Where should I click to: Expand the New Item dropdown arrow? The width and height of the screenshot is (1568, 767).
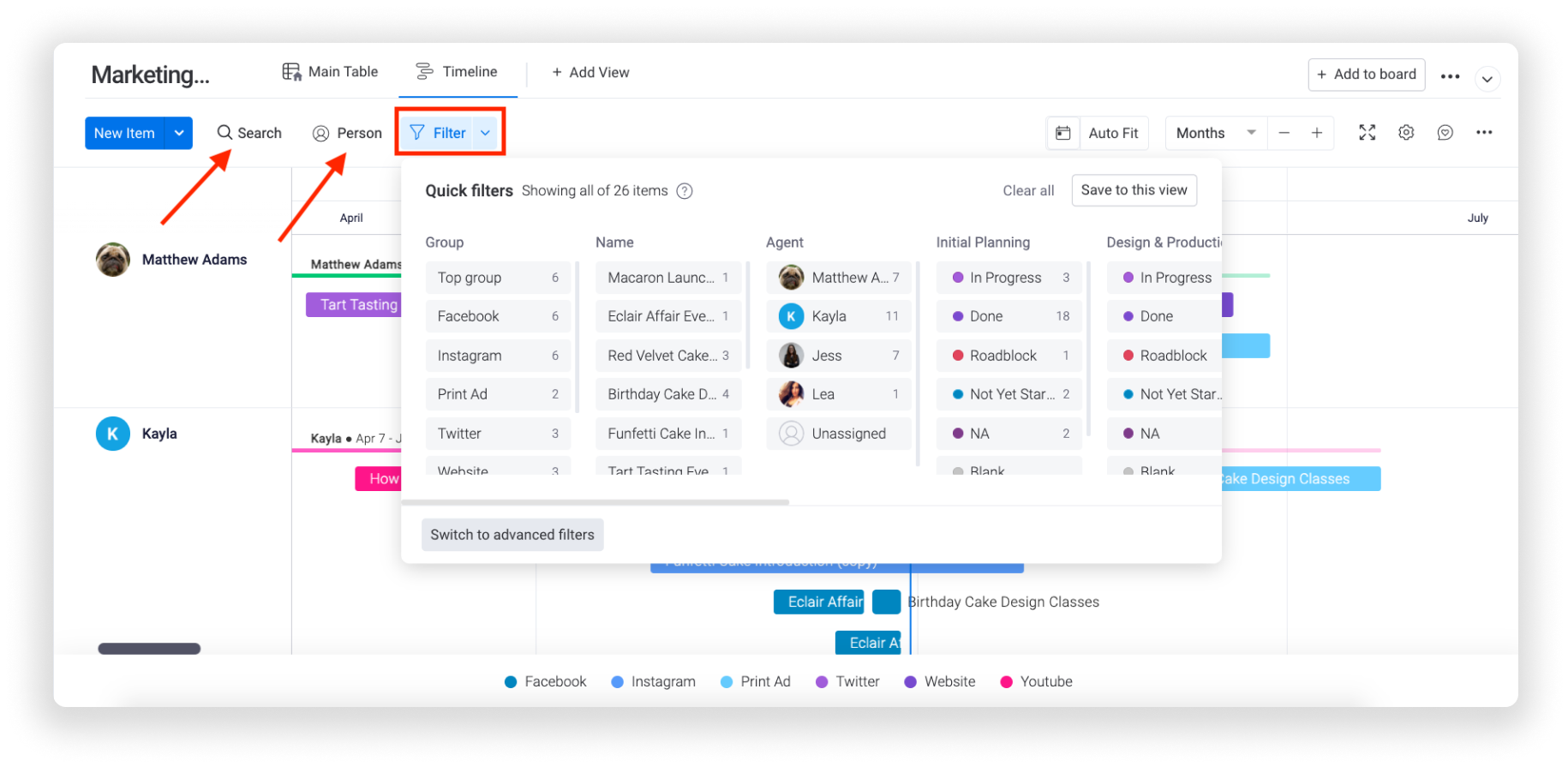pos(179,133)
